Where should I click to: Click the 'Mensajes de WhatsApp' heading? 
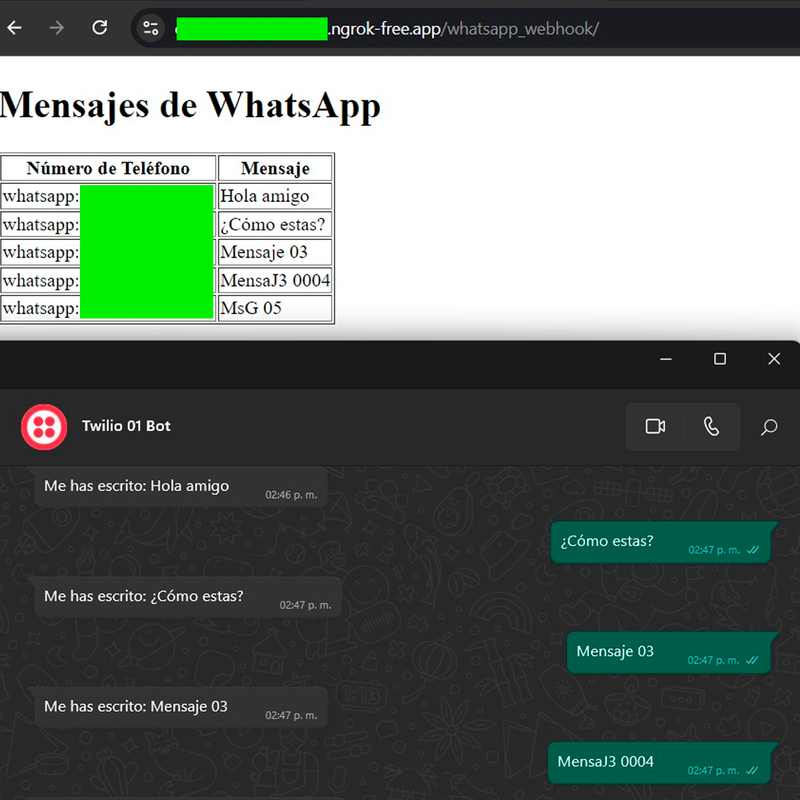pyautogui.click(x=190, y=106)
